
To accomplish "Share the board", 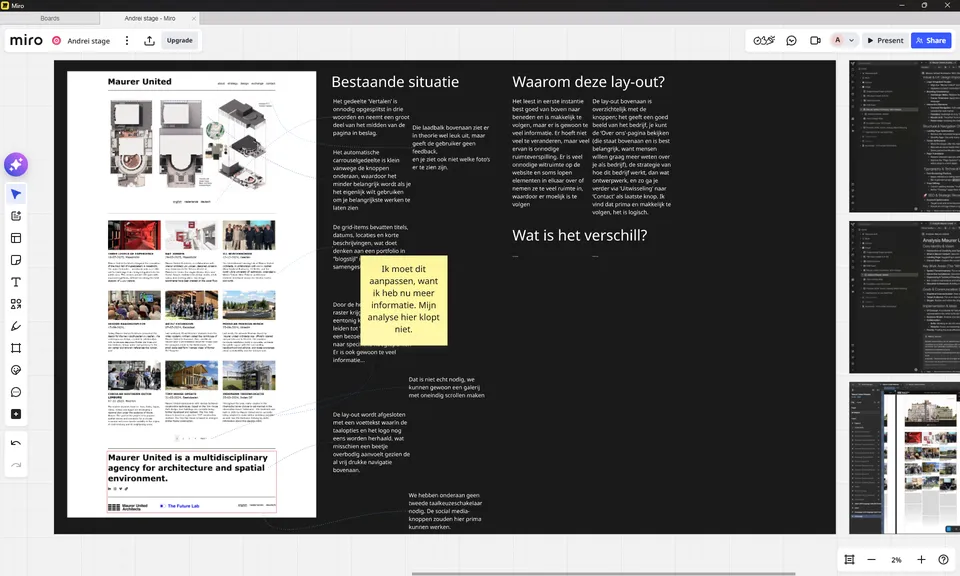I will (931, 40).
